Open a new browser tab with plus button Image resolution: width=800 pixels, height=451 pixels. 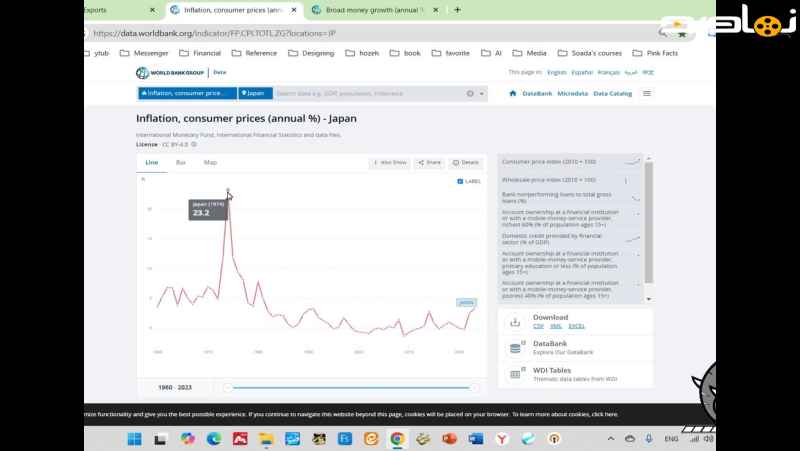pyautogui.click(x=457, y=10)
